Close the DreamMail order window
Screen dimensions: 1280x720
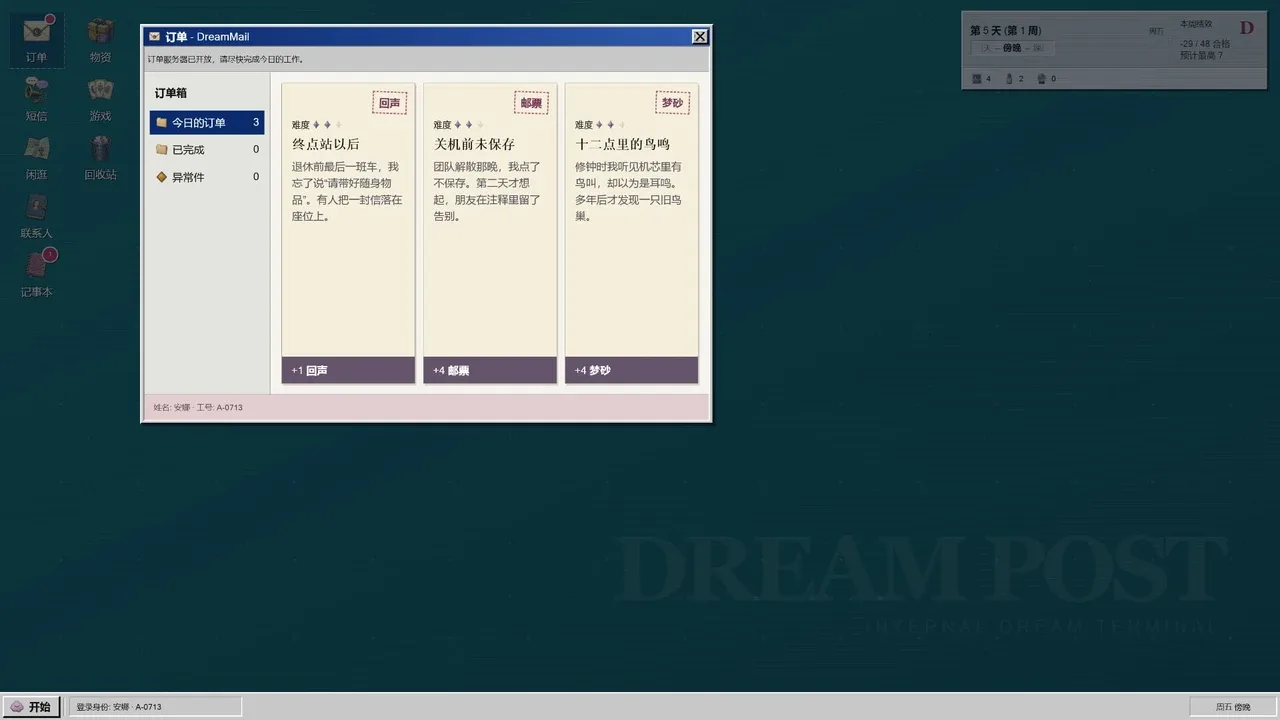(x=700, y=36)
